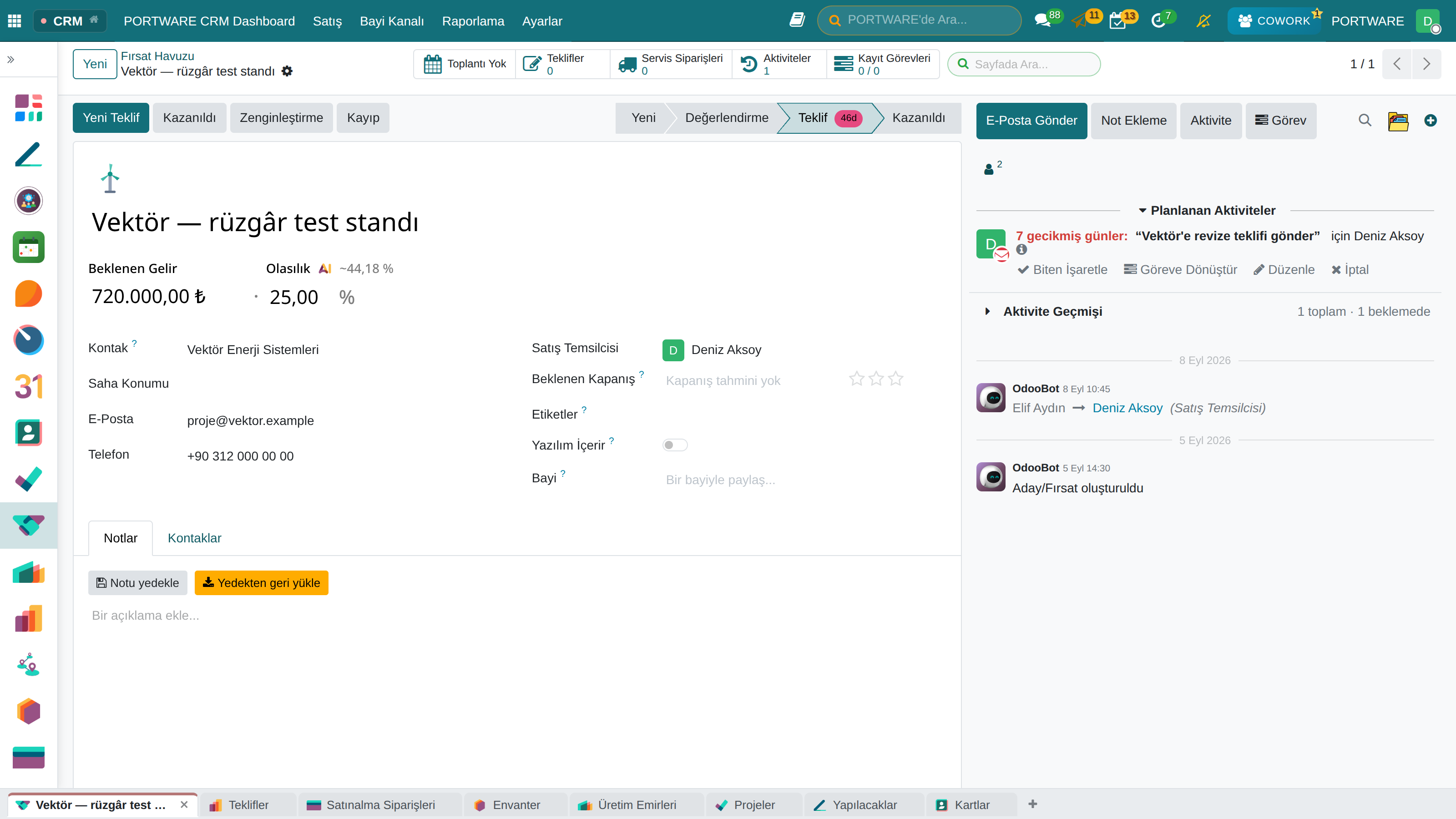This screenshot has height=819, width=1456.
Task: Open the apps grid menu
Action: (x=15, y=21)
